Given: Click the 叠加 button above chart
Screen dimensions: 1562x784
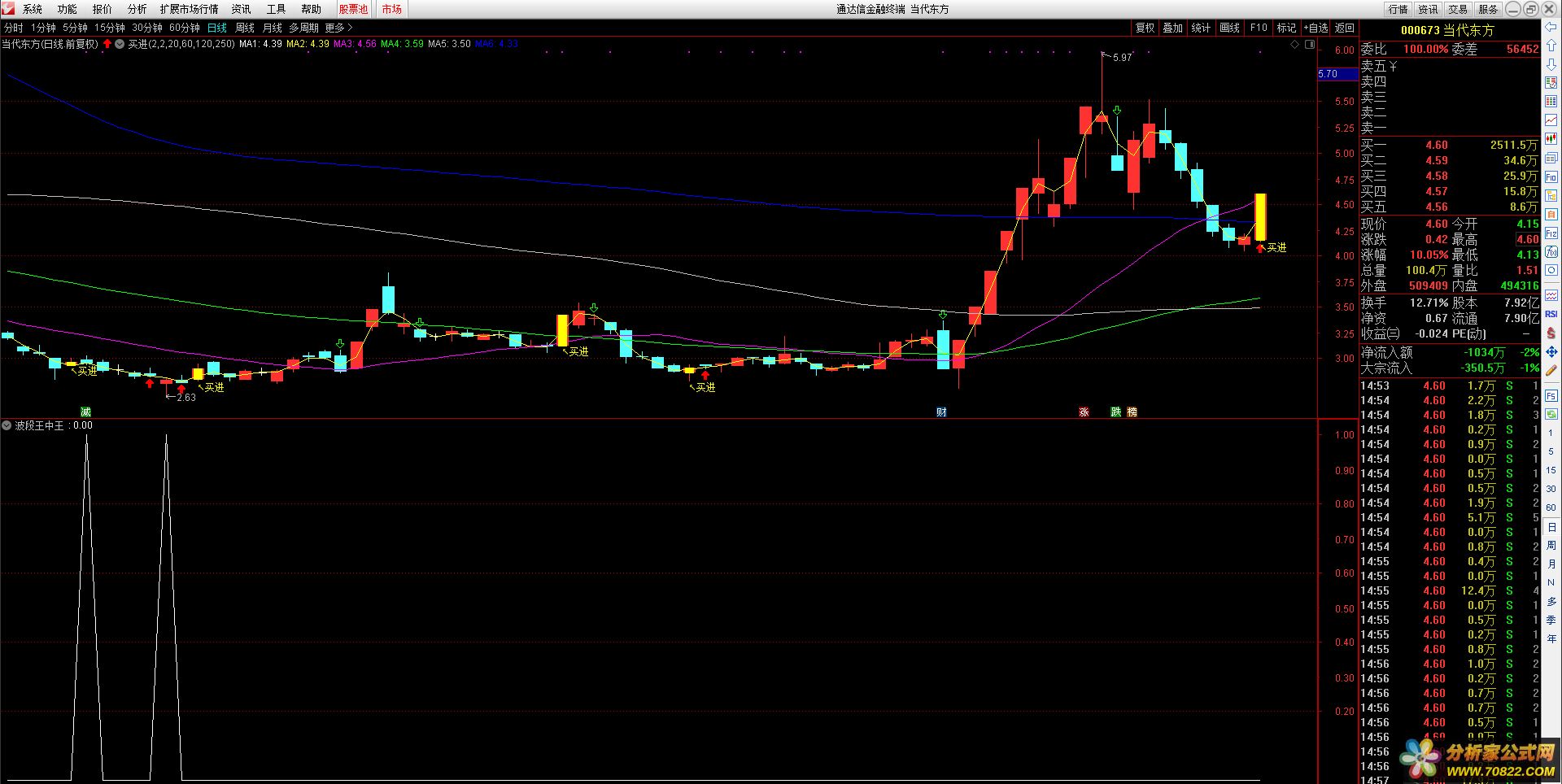Looking at the screenshot, I should (1173, 28).
